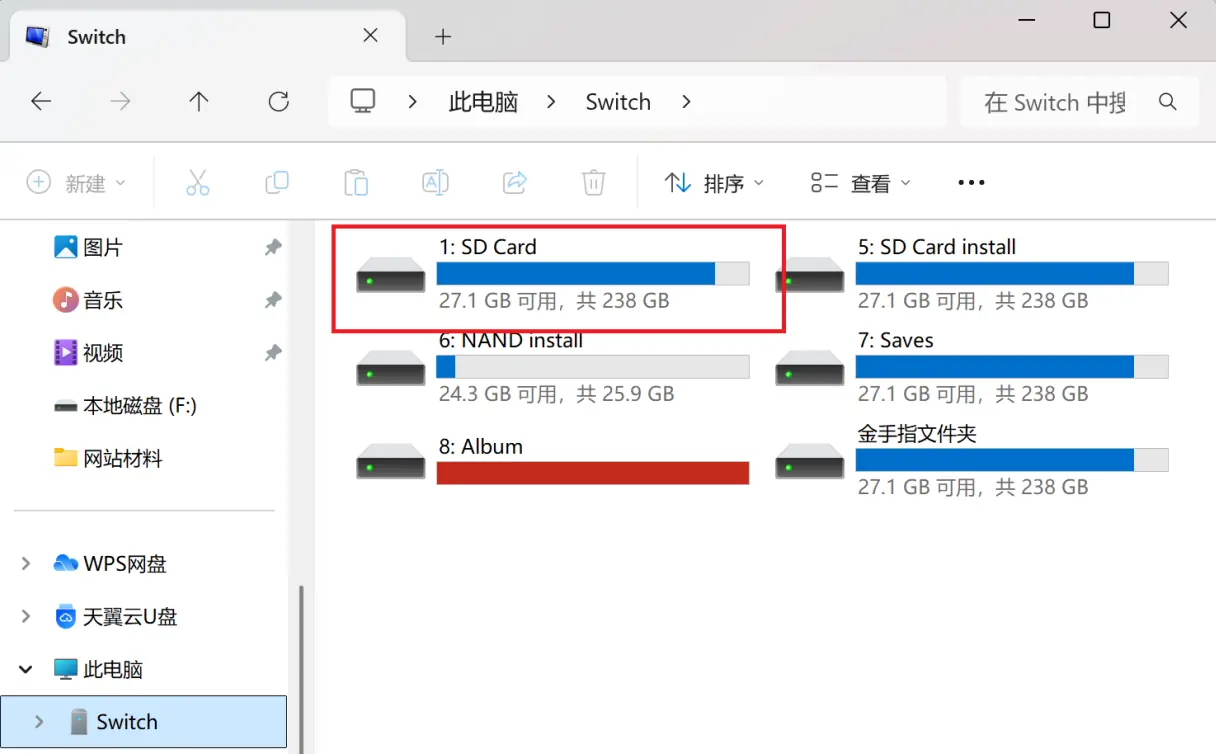Viewport: 1216px width, 754px height.
Task: Click the Delete trash can icon
Action: [x=594, y=182]
